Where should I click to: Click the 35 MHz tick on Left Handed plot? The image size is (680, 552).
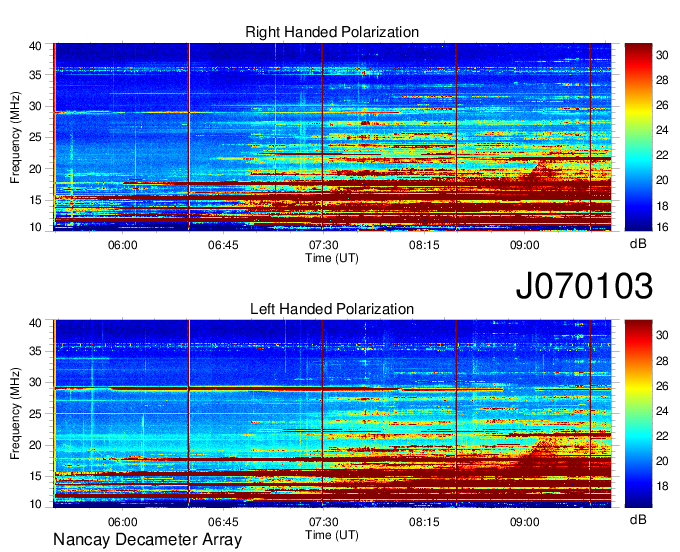(35, 352)
